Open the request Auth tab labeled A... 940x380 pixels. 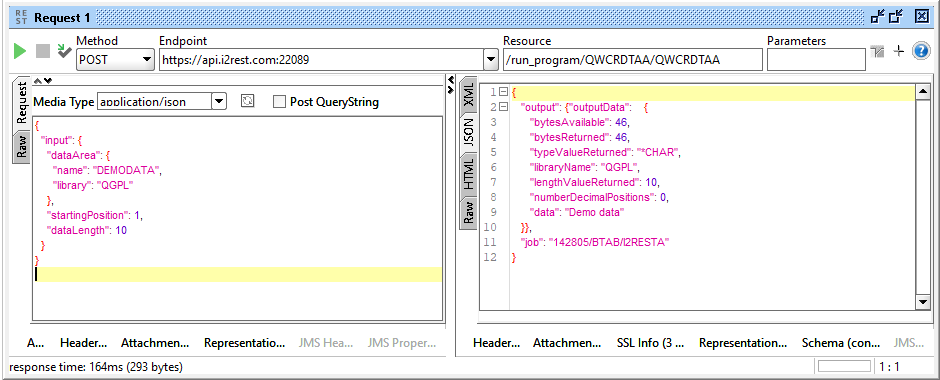pos(35,343)
